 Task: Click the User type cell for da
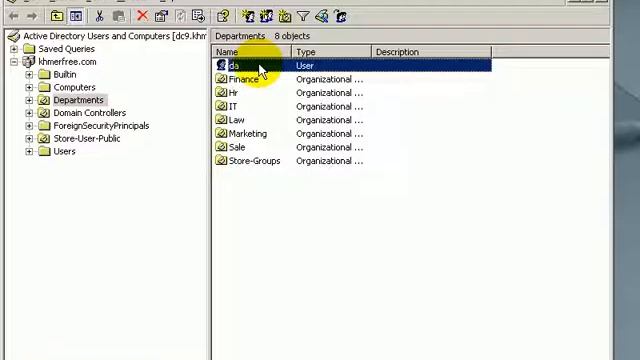pos(305,66)
